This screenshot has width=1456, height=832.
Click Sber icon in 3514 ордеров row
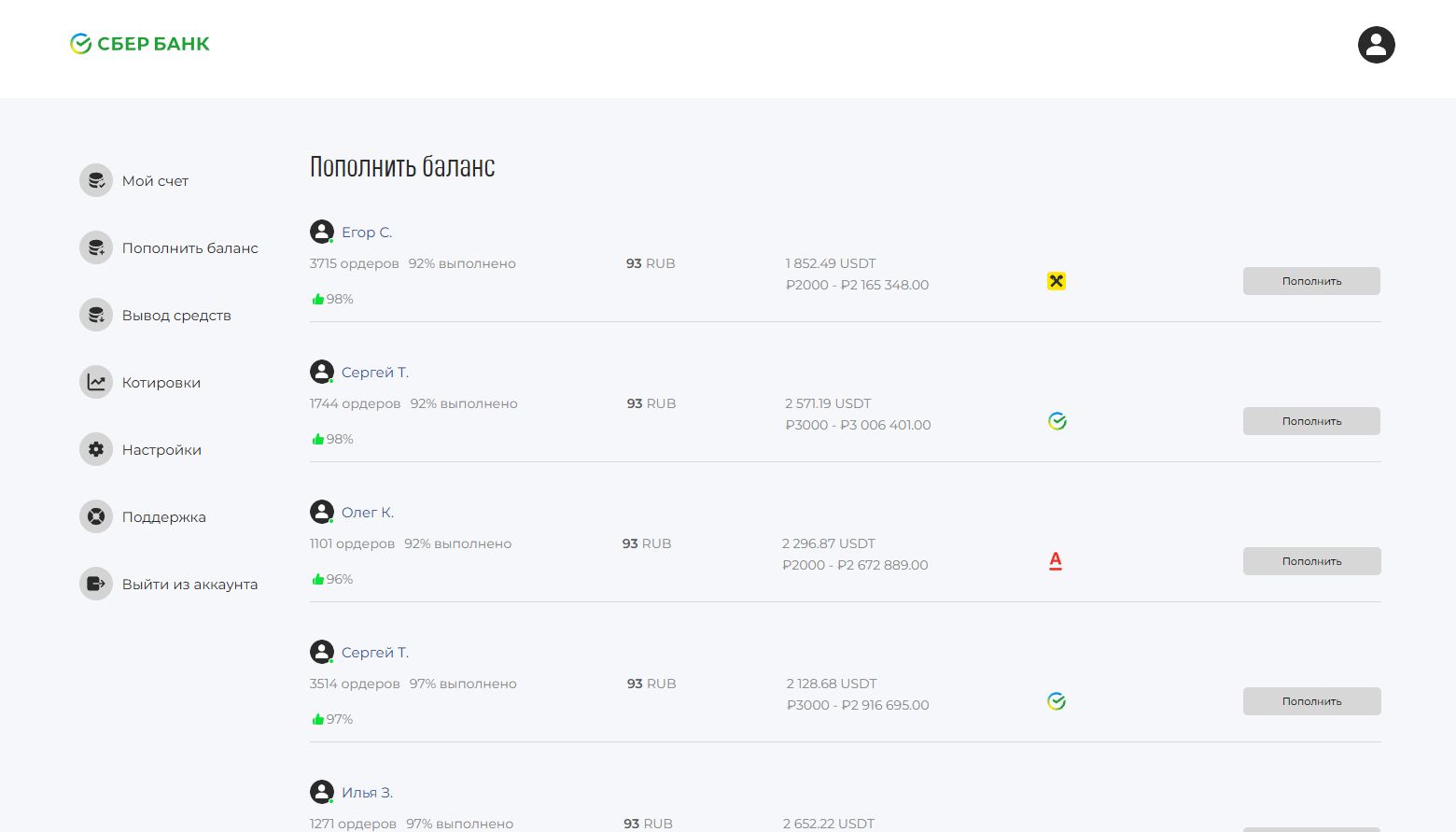click(1057, 701)
